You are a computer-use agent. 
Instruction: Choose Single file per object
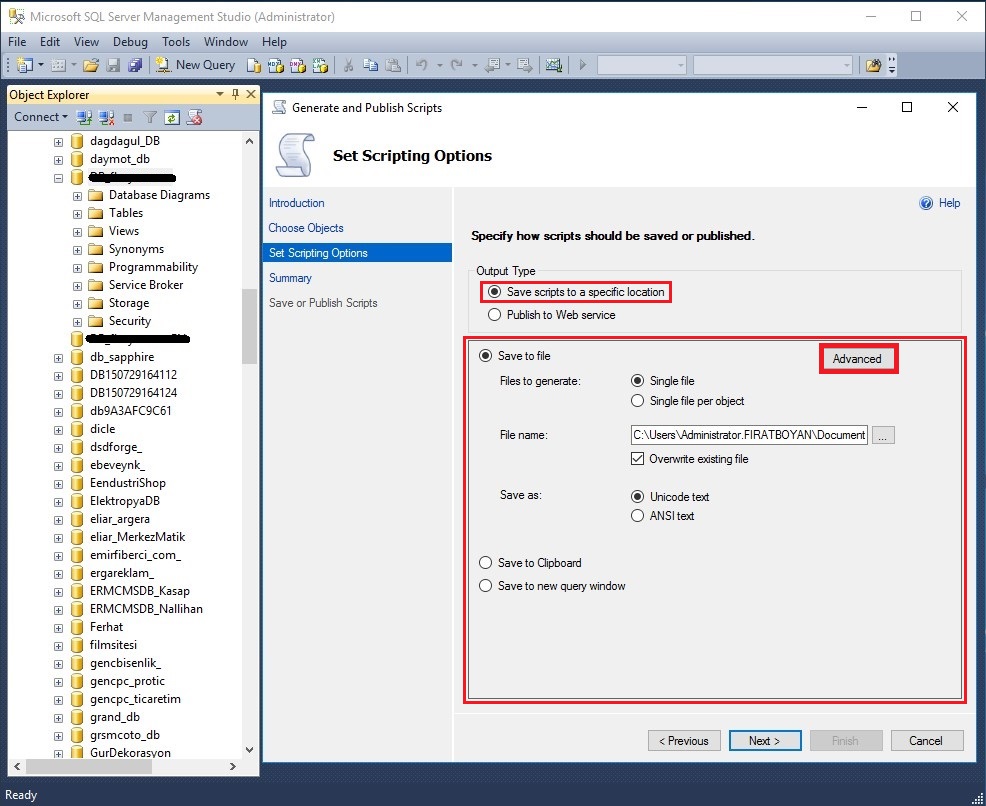pos(637,401)
